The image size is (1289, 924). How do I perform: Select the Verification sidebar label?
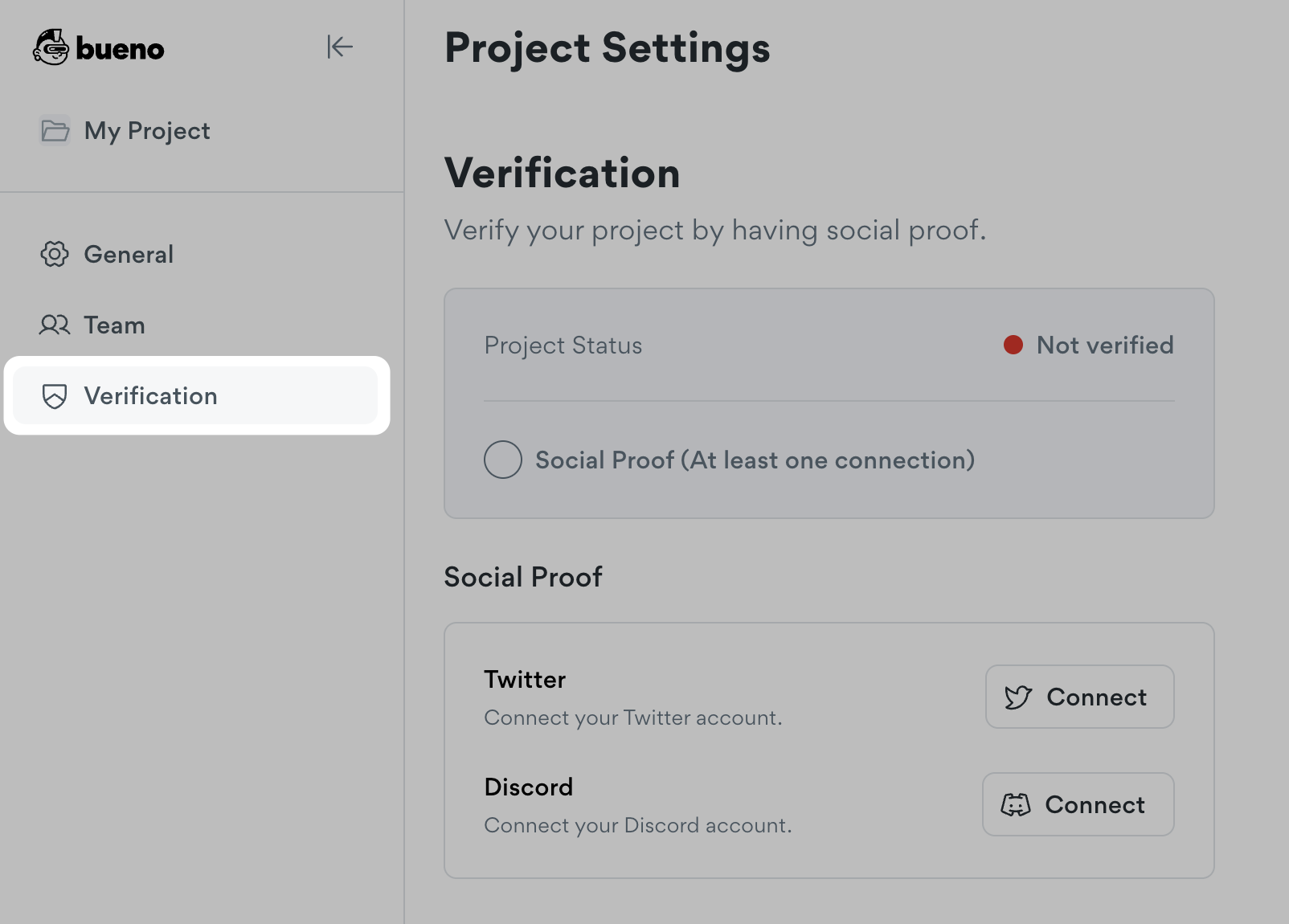pyautogui.click(x=150, y=396)
